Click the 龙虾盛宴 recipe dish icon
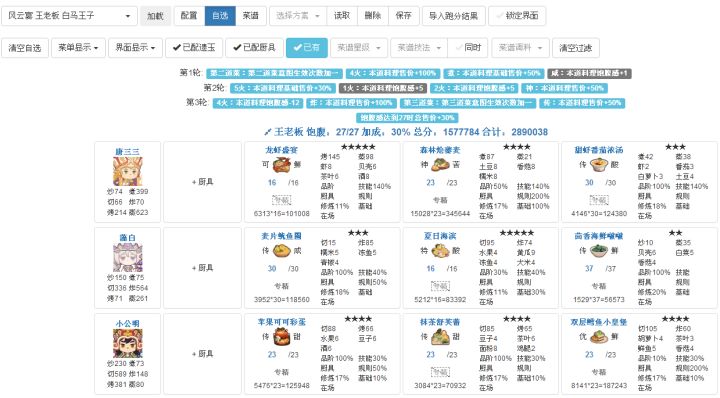 click(x=282, y=165)
